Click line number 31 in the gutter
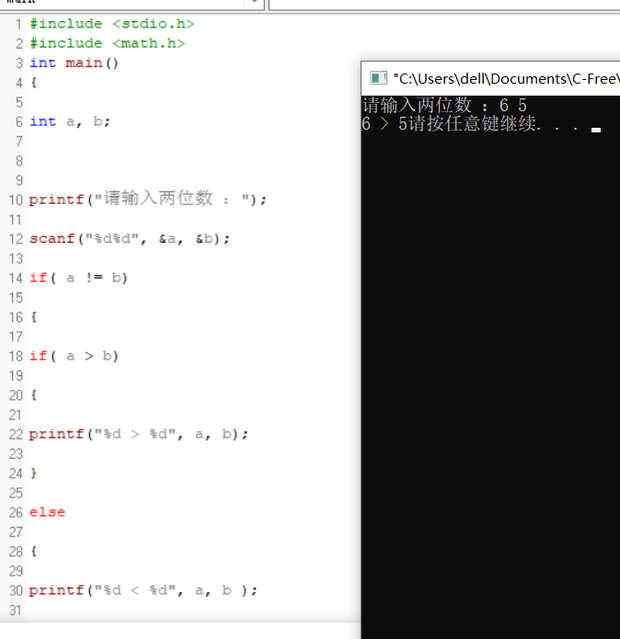 coord(15,610)
